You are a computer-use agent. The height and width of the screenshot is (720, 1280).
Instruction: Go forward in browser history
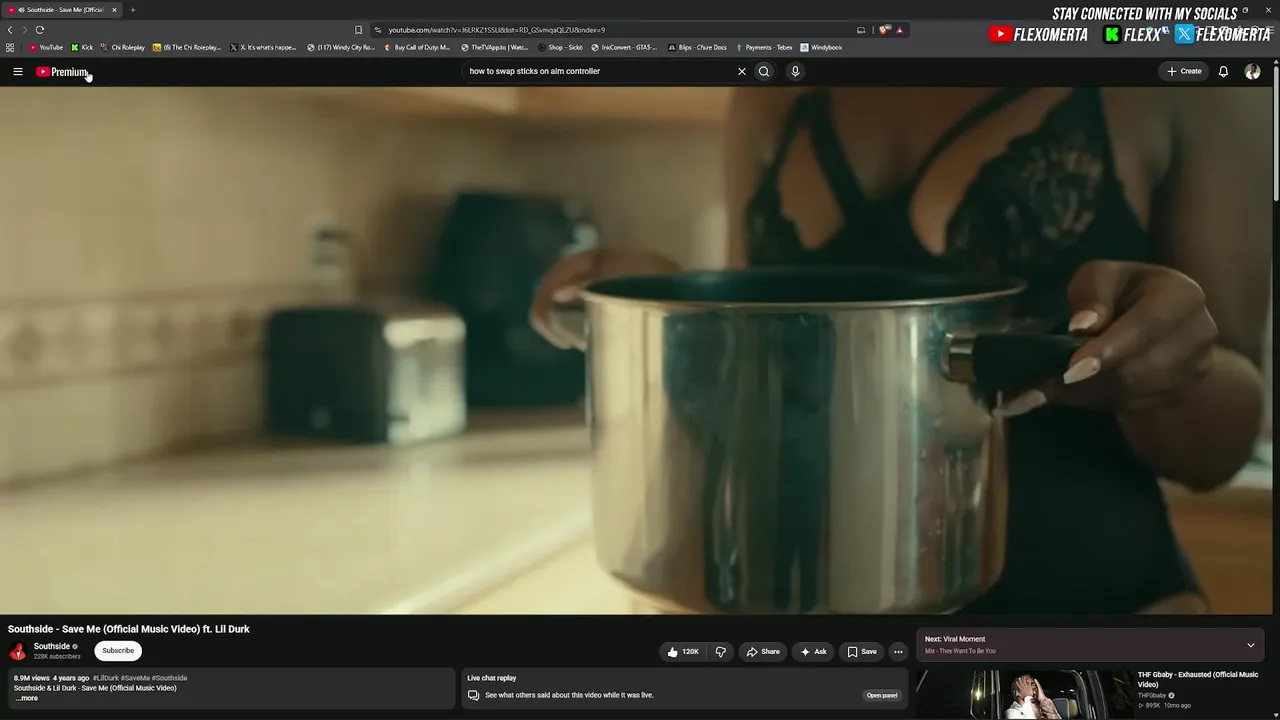click(x=24, y=30)
